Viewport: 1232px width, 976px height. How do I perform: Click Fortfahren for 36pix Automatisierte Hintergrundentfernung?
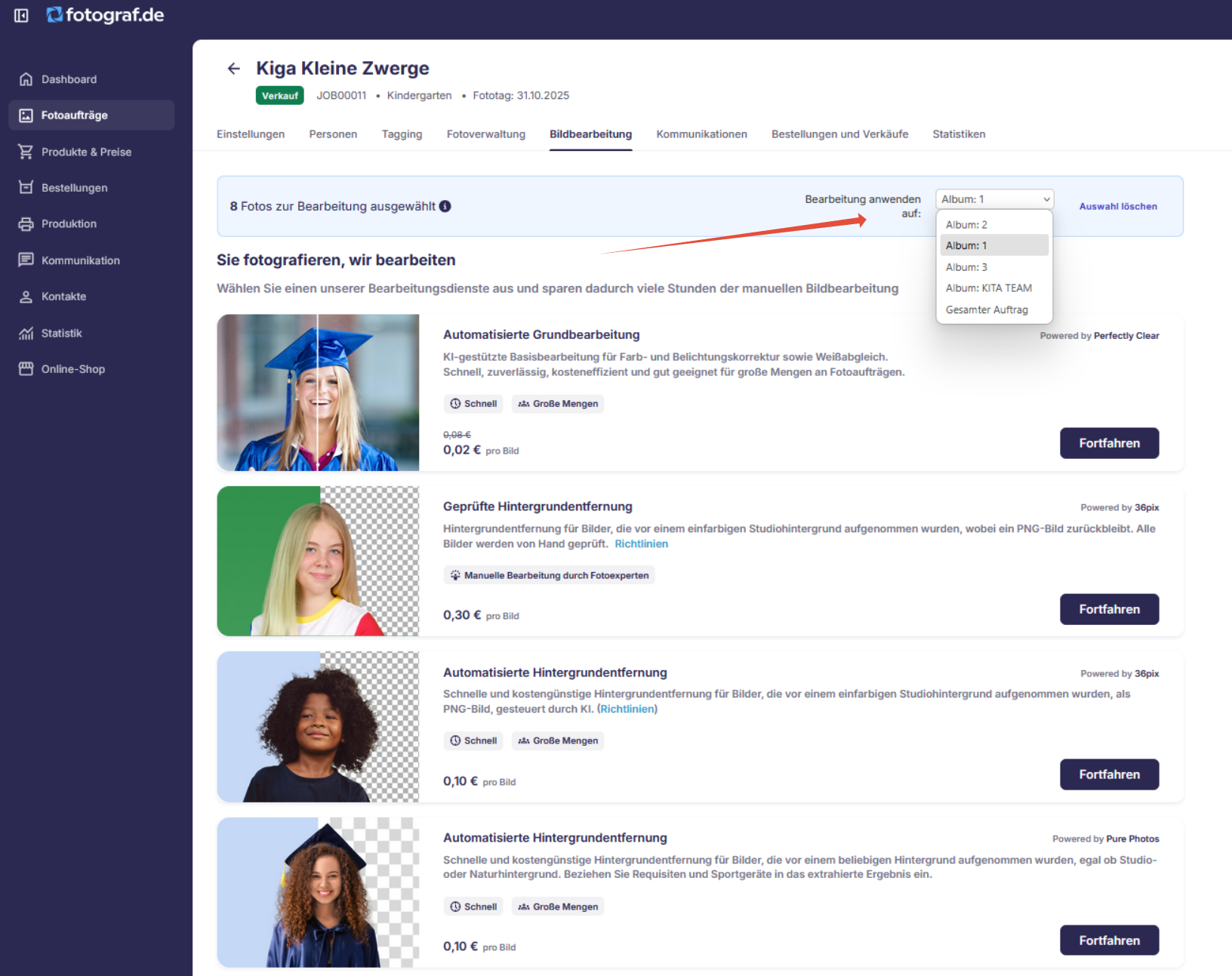[x=1109, y=774]
